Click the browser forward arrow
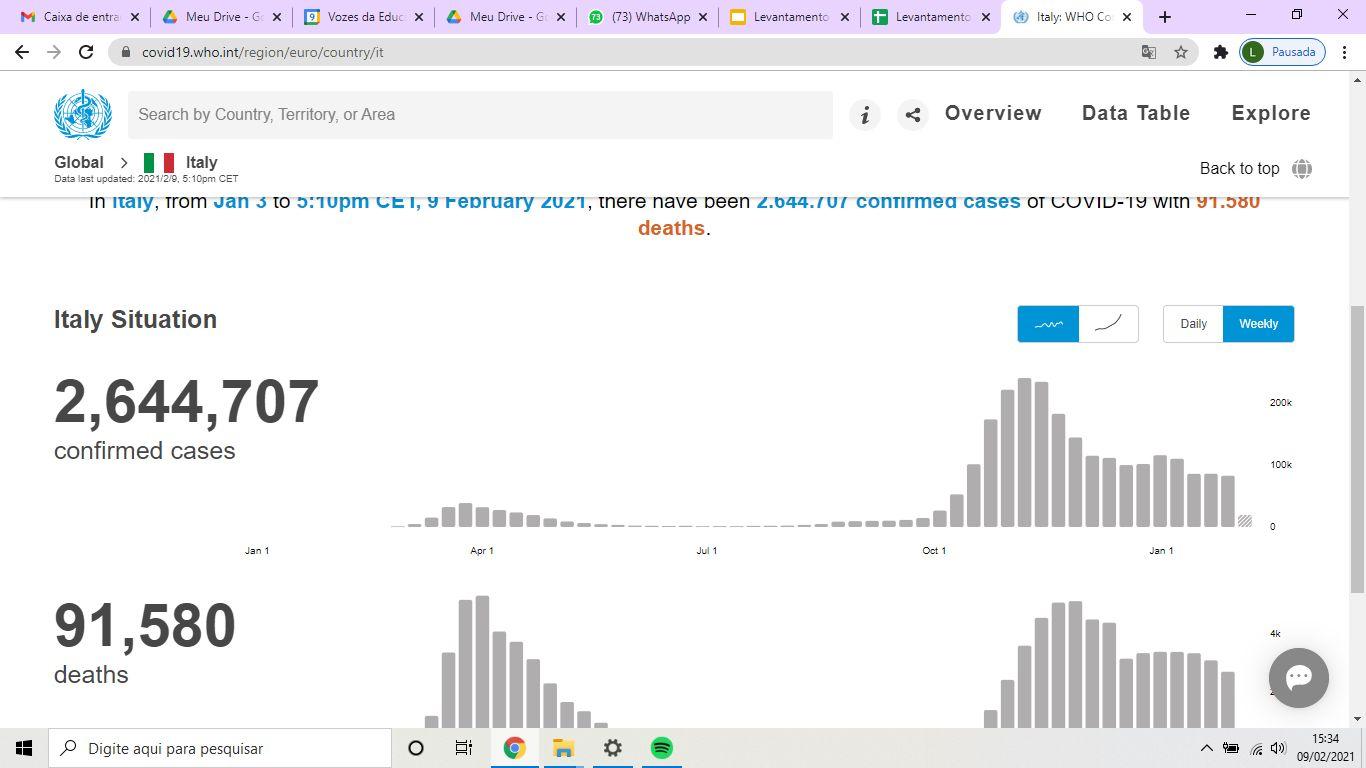The height and width of the screenshot is (768, 1366). tap(54, 52)
